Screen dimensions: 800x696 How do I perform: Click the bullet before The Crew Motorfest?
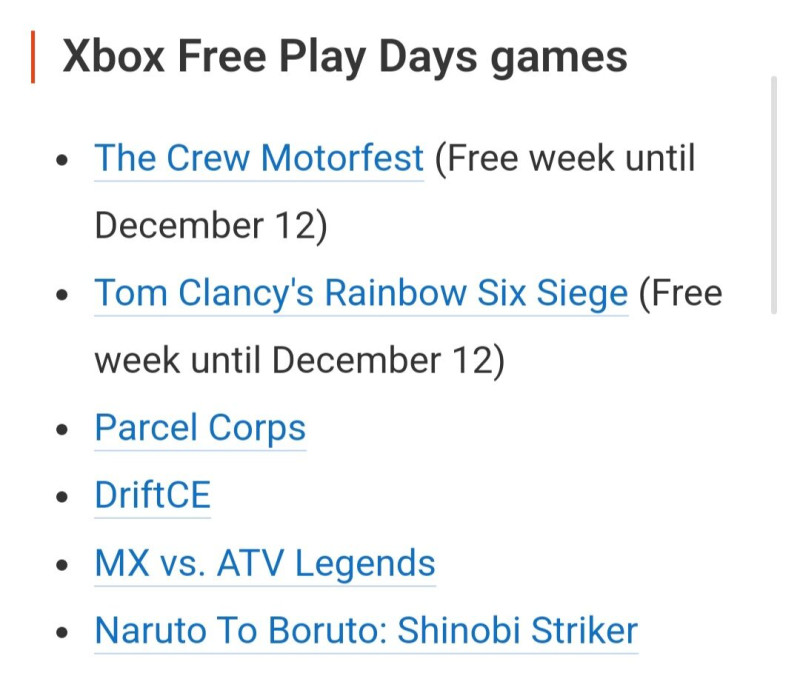(x=64, y=160)
